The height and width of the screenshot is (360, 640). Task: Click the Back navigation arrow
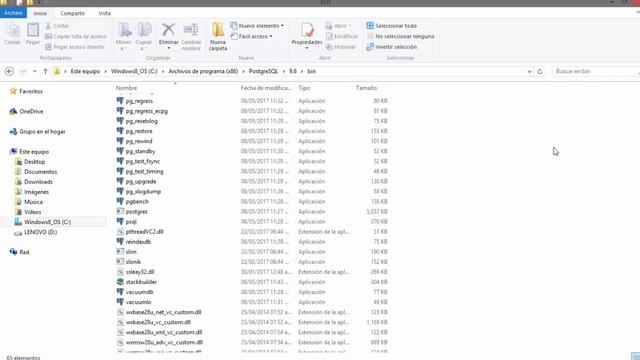coord(9,71)
